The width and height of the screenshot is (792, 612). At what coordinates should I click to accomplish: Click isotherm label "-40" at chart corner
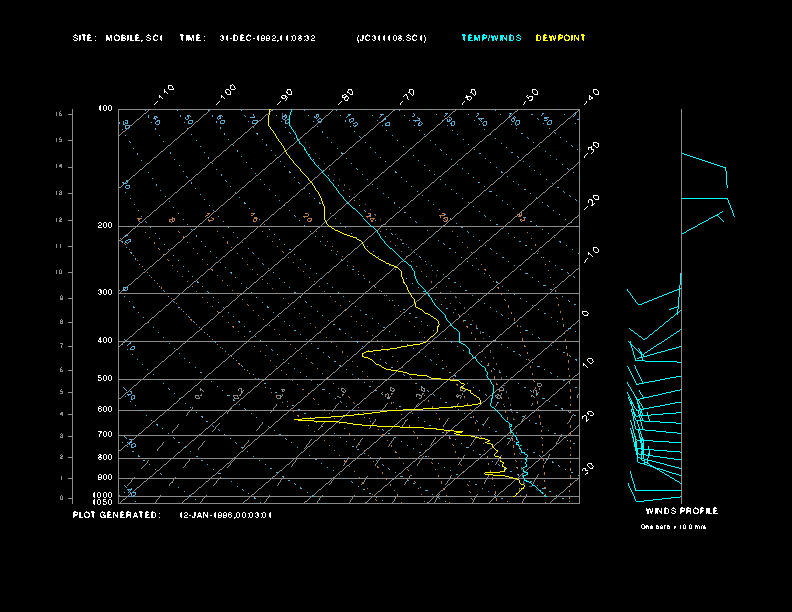pos(591,96)
